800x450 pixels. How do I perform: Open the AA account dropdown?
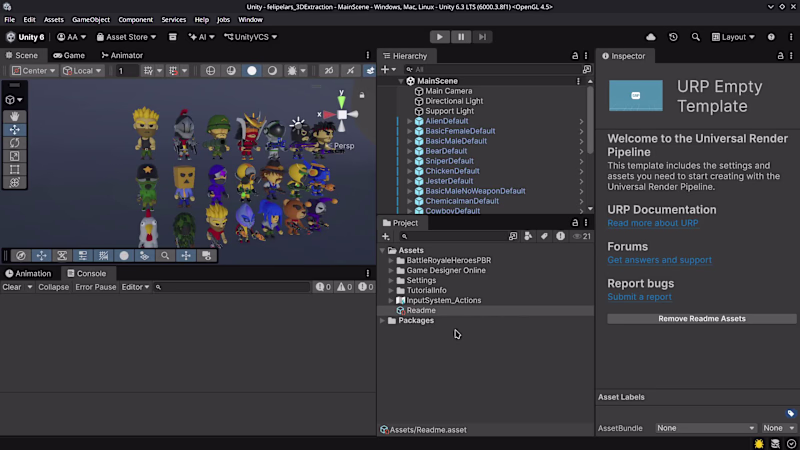[x=71, y=37]
